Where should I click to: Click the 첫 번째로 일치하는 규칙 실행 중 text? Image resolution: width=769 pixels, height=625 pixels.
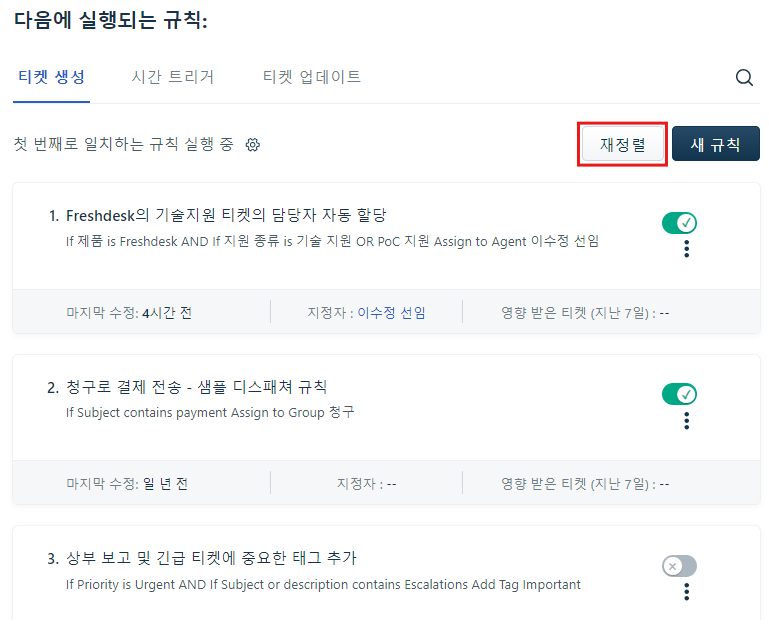click(124, 144)
